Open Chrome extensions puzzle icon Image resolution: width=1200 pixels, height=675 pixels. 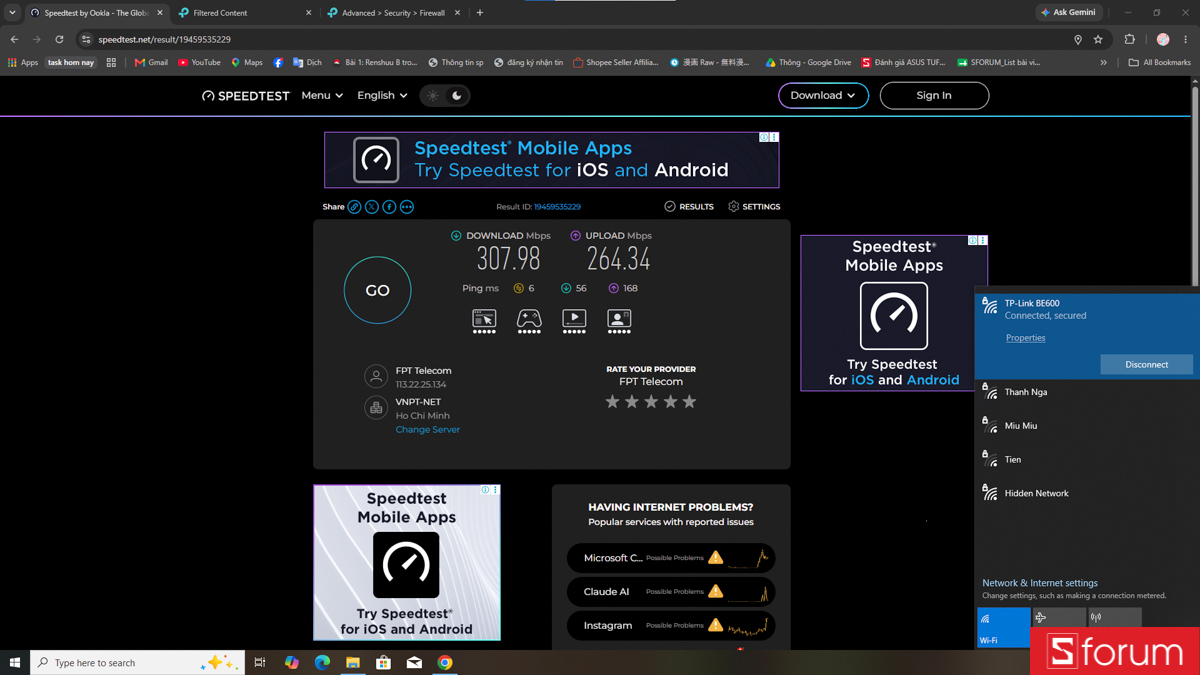click(x=1130, y=39)
